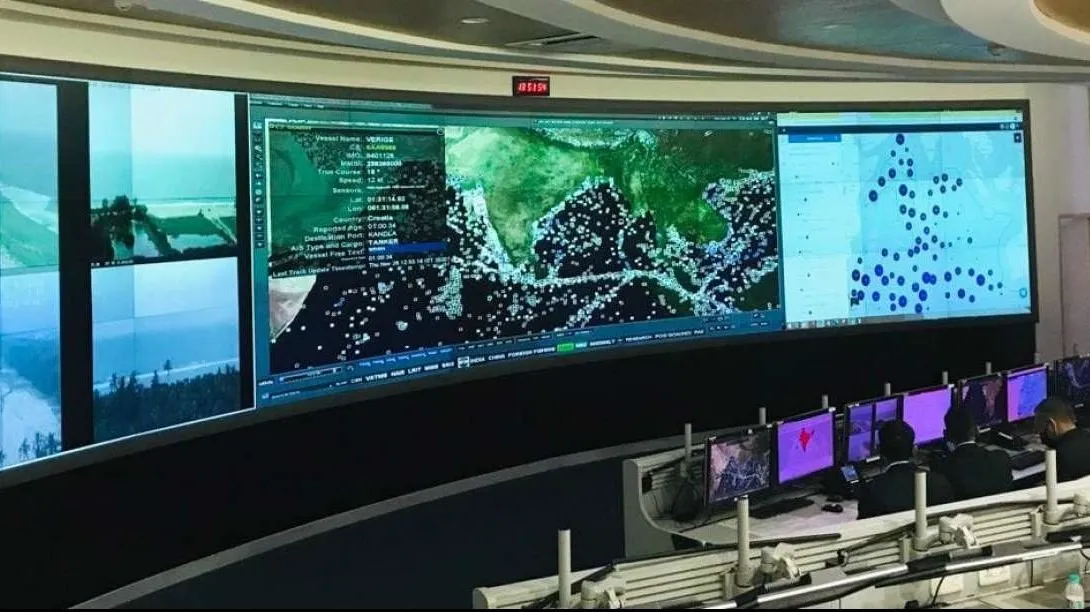Select the largest blue cluster marker at the bubble map's top
1090x612 pixels.
point(899,139)
